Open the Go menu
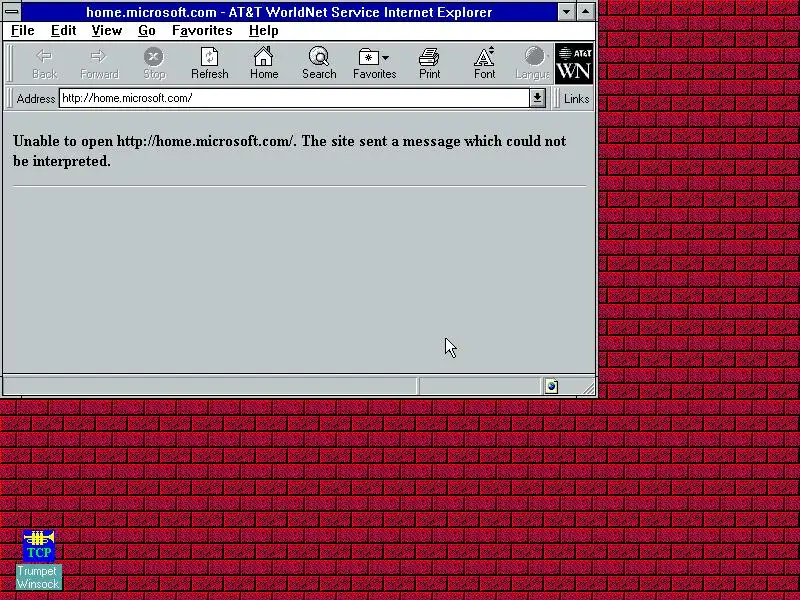The width and height of the screenshot is (800, 600). (x=146, y=31)
